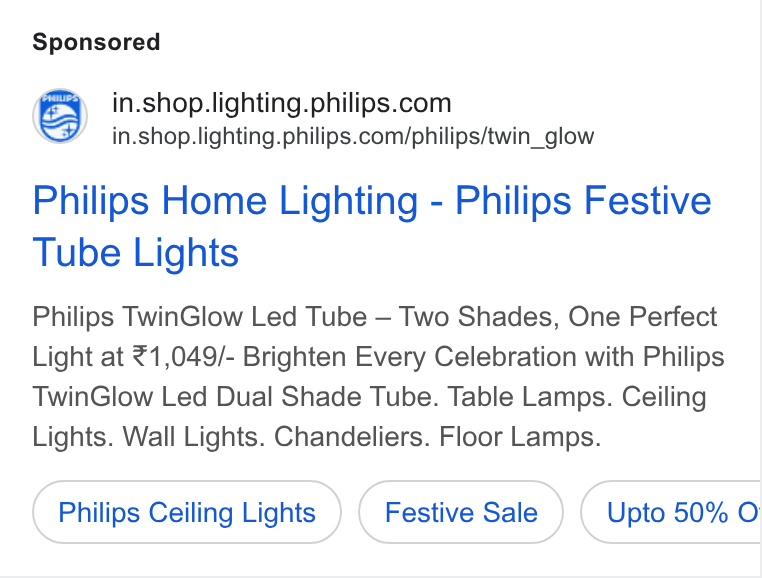Click the Upto 50% Off chip

[671, 512]
